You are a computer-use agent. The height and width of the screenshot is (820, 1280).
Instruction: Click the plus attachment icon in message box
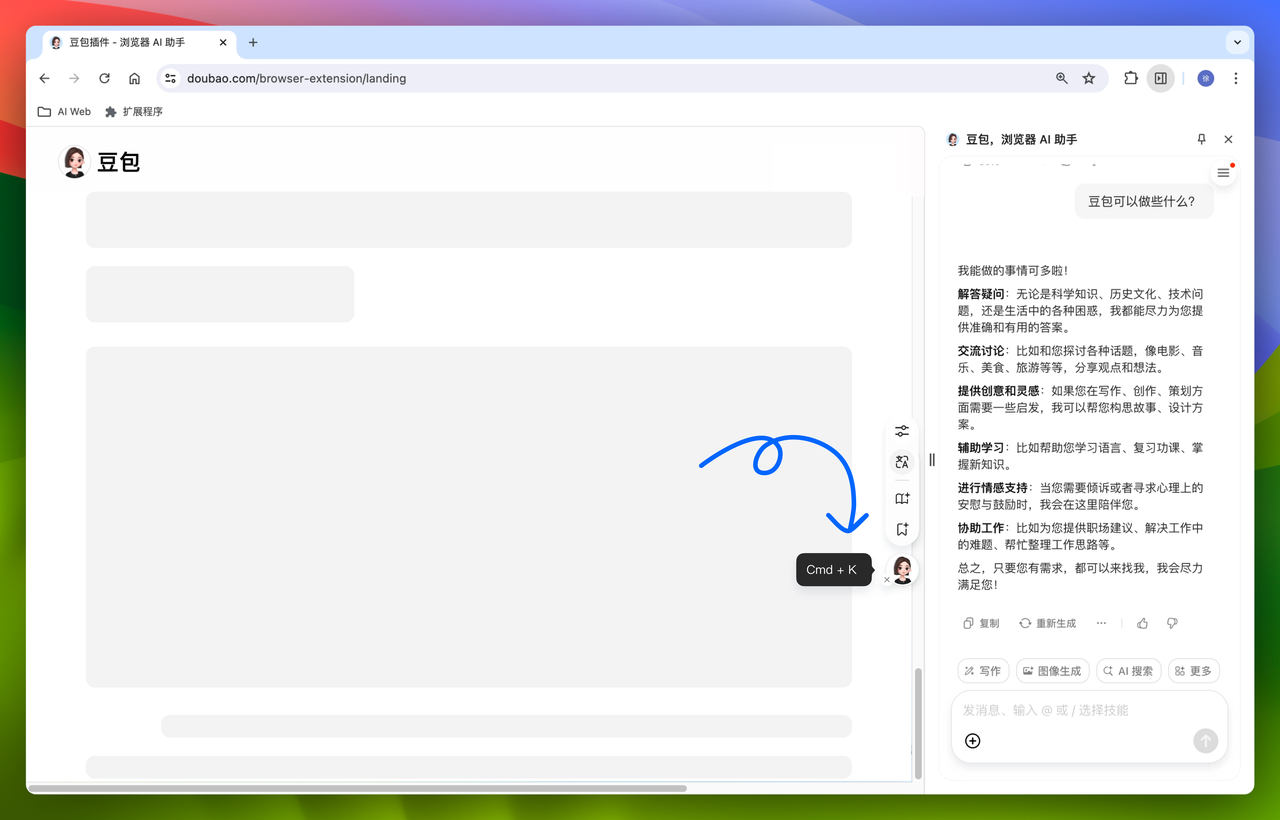972,741
